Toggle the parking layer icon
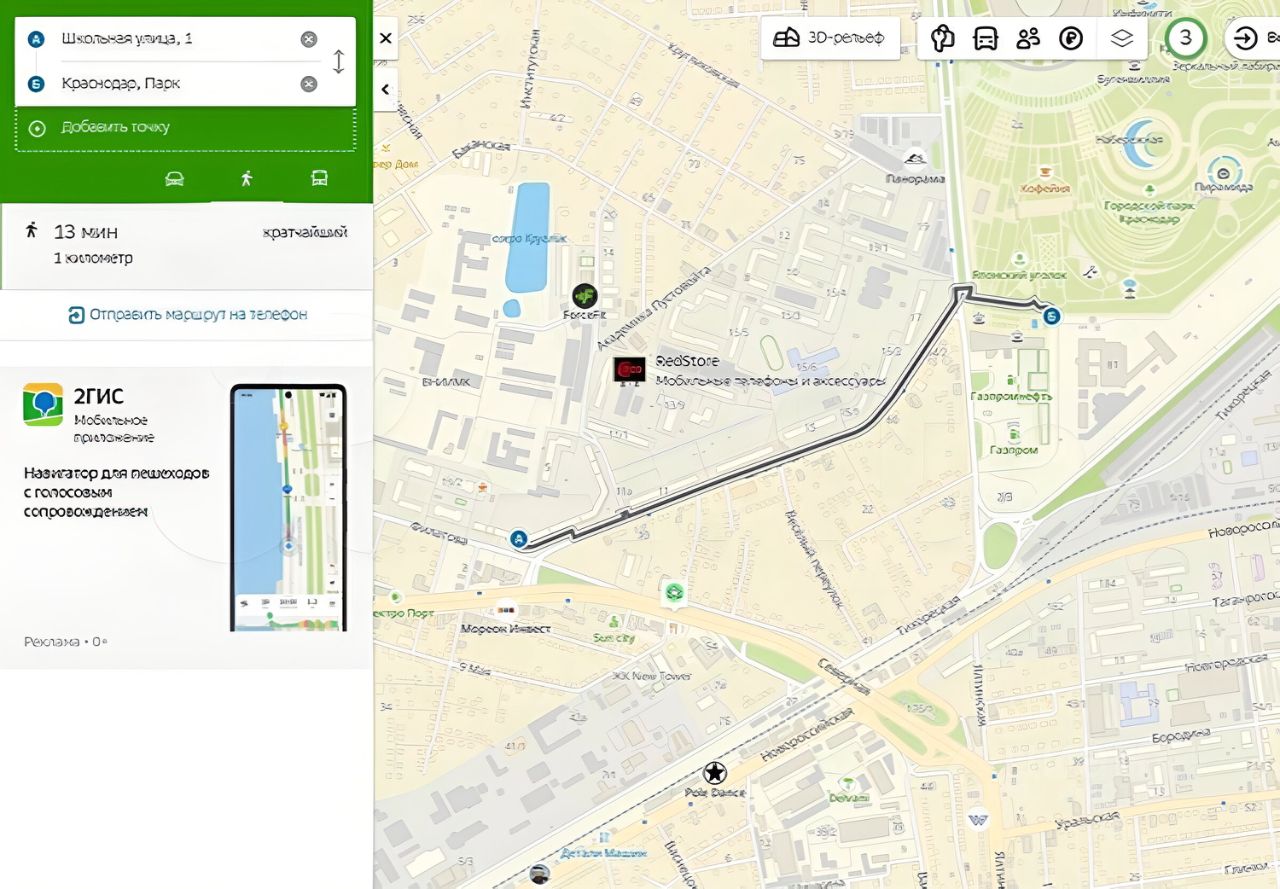 pos(1072,38)
